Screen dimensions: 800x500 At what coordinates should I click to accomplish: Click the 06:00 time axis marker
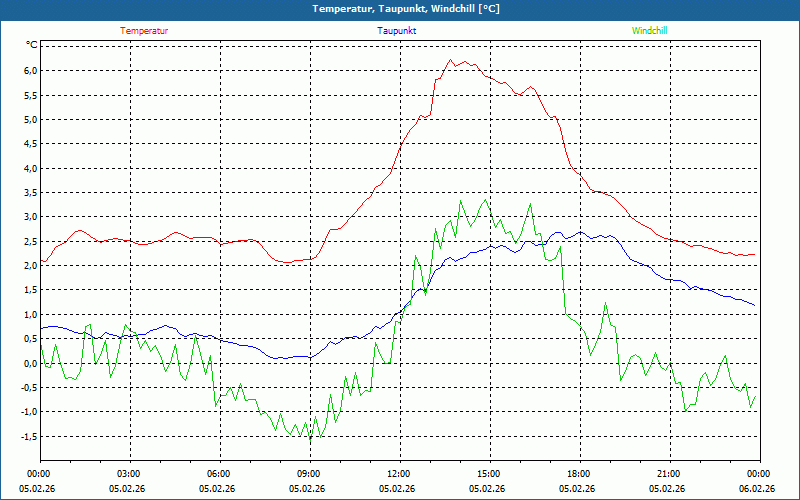pyautogui.click(x=219, y=474)
